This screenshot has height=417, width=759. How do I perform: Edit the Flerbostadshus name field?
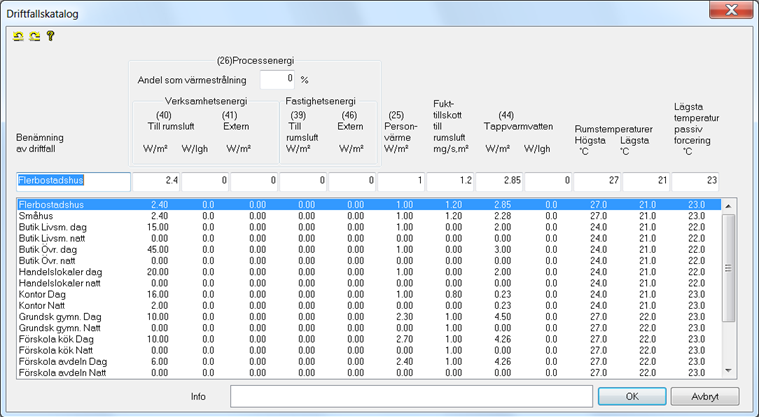coord(74,181)
